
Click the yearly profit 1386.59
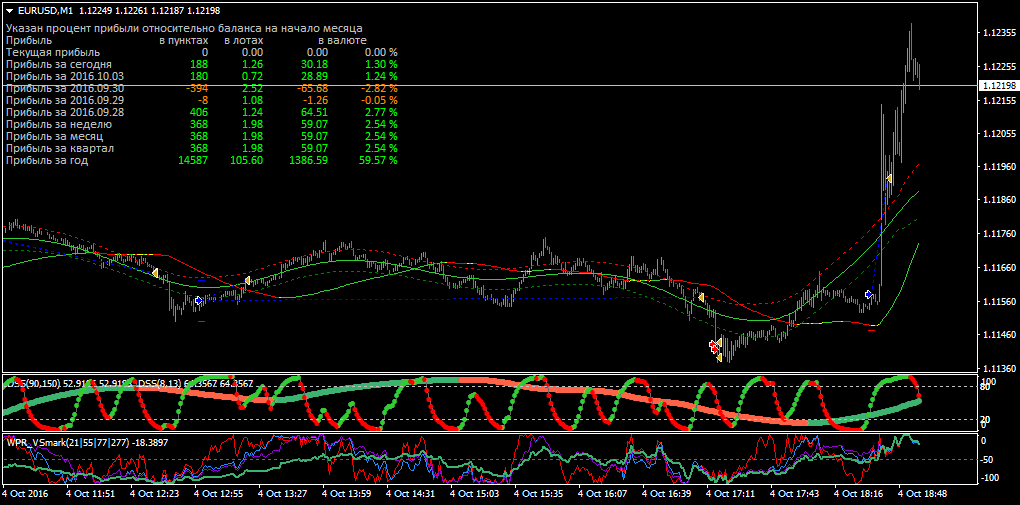310,160
